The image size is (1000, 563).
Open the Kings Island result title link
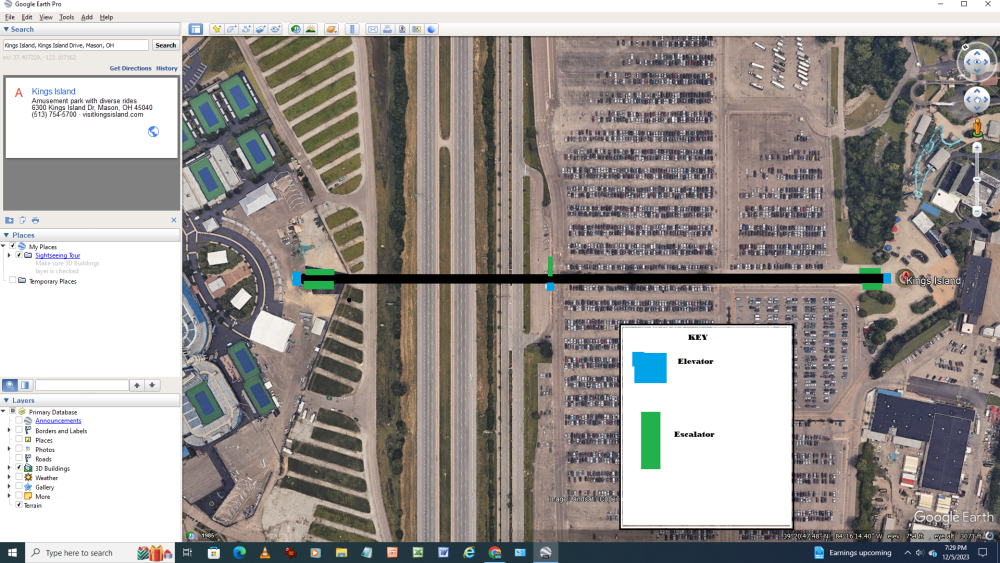click(54, 91)
